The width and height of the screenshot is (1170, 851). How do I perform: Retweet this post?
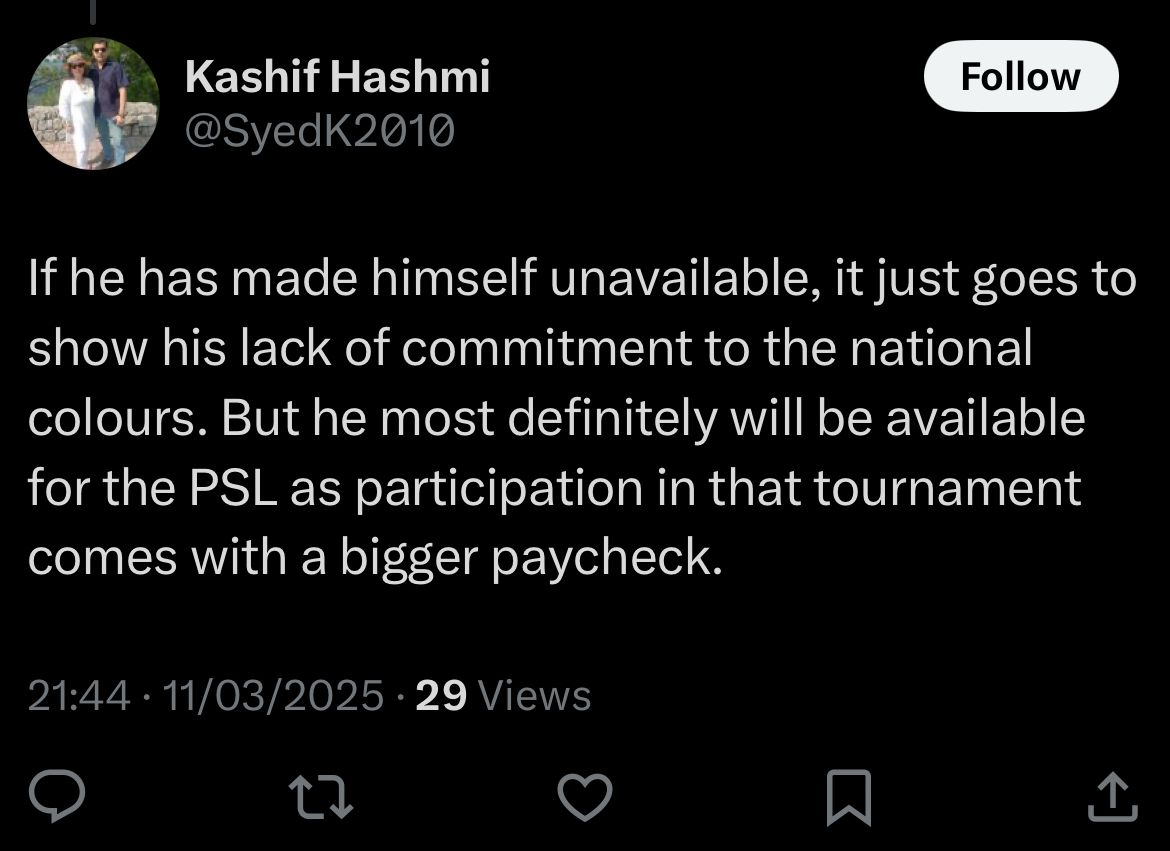tap(322, 798)
